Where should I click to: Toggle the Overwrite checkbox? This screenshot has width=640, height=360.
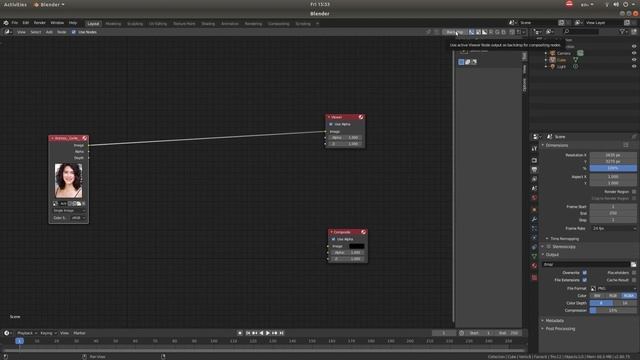point(584,273)
